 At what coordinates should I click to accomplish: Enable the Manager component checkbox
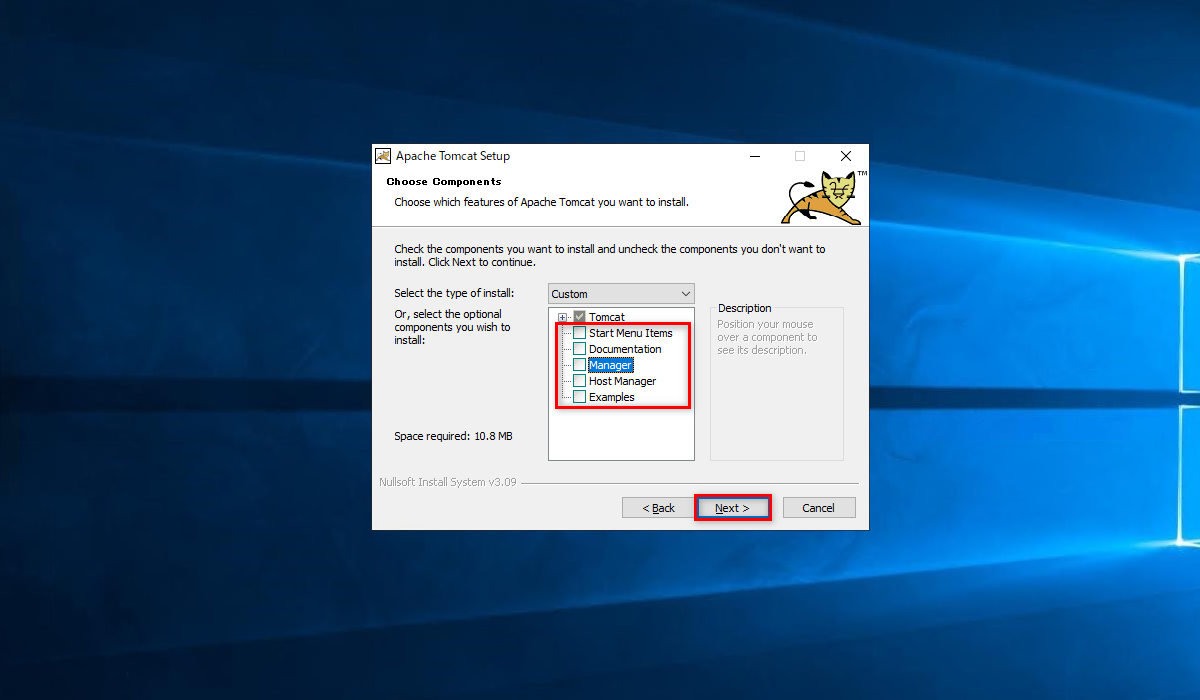tap(579, 365)
